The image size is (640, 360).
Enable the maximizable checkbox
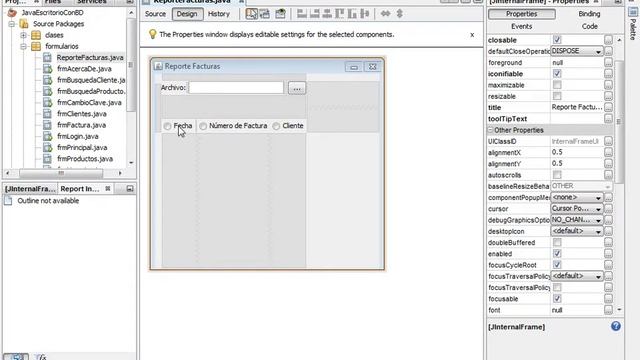[557, 85]
